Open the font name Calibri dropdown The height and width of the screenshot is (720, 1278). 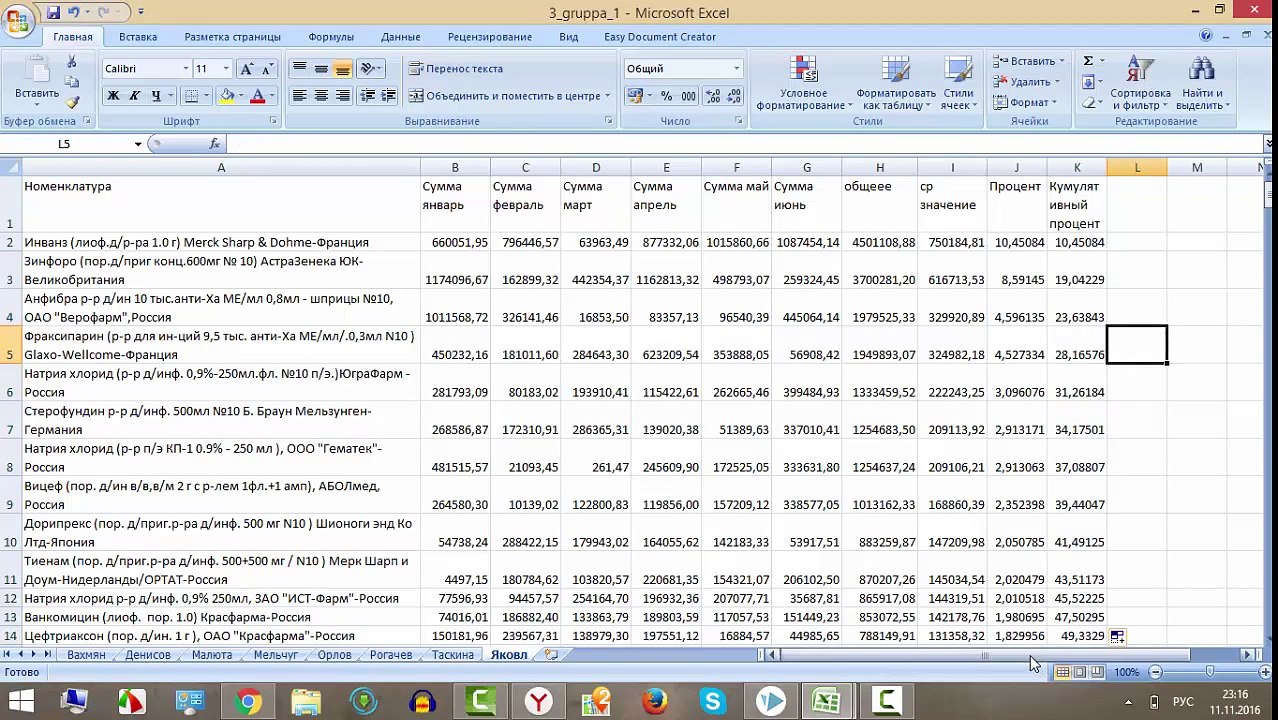pyautogui.click(x=185, y=69)
